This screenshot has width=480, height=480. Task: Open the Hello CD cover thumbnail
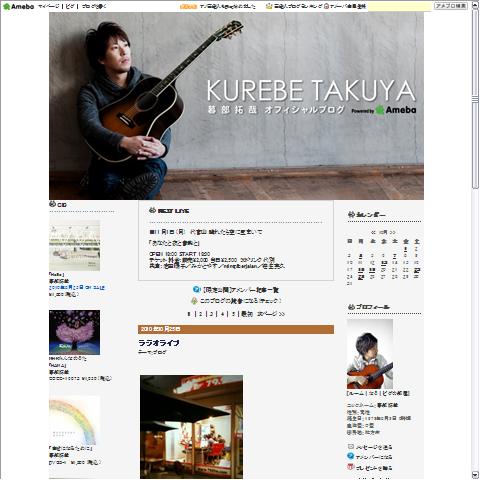(74, 245)
